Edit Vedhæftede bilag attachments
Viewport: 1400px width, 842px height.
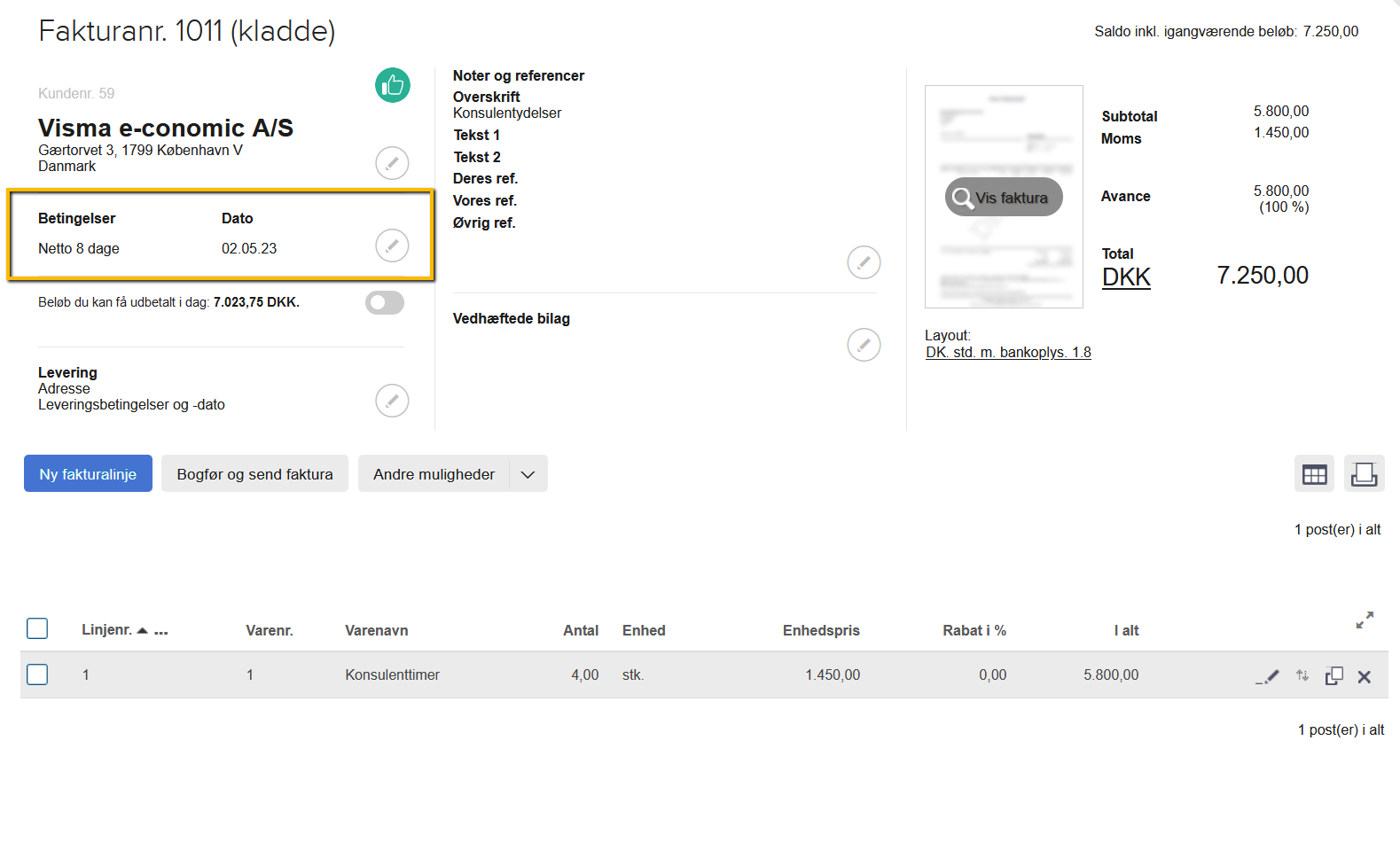click(x=864, y=345)
